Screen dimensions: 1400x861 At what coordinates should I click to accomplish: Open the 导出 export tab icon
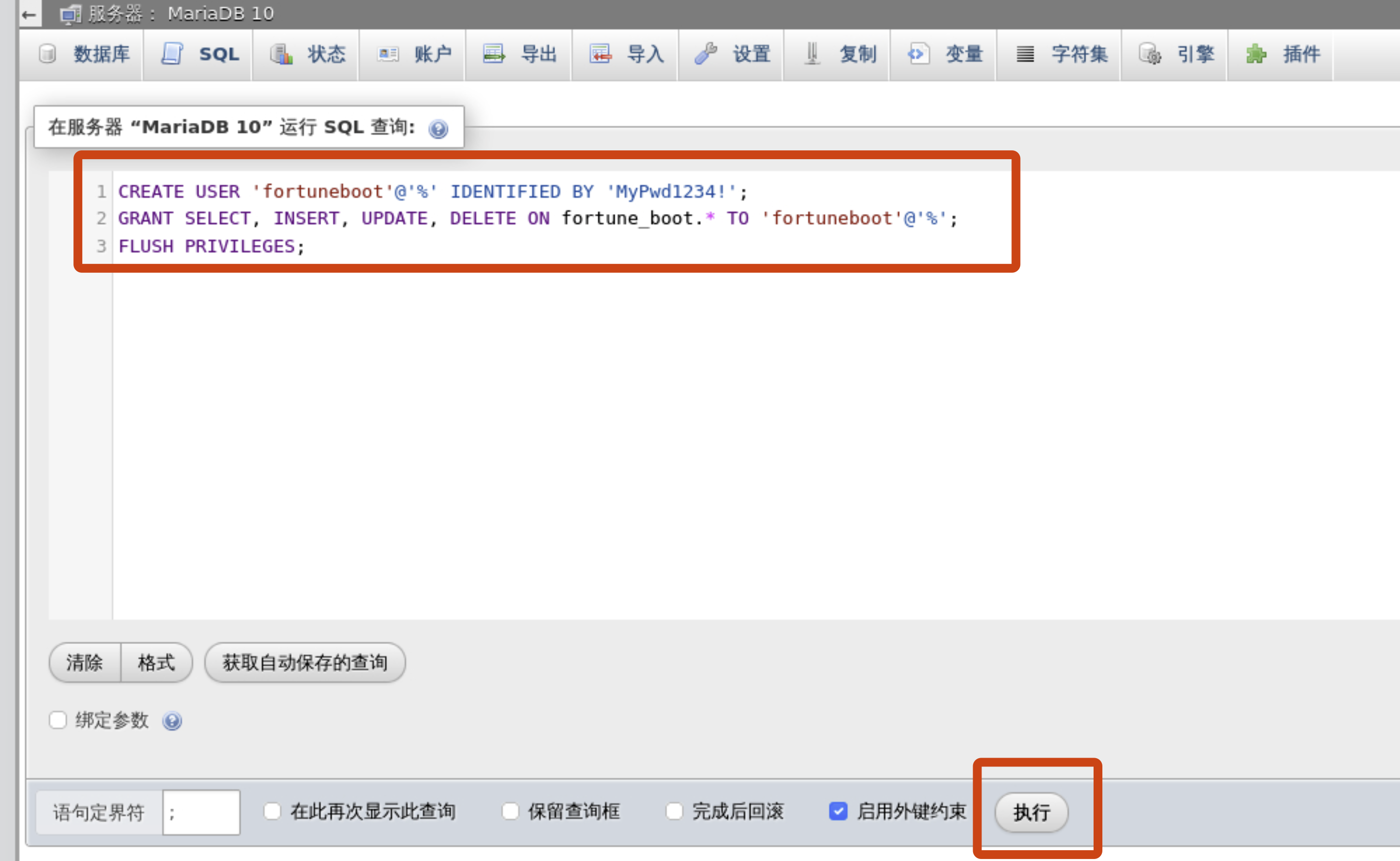click(493, 54)
